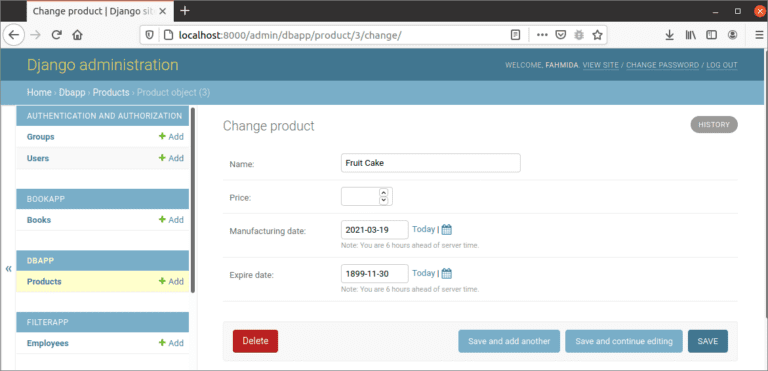Open calendar picker for Manufacturing date
This screenshot has width=768, height=371.
click(x=447, y=229)
